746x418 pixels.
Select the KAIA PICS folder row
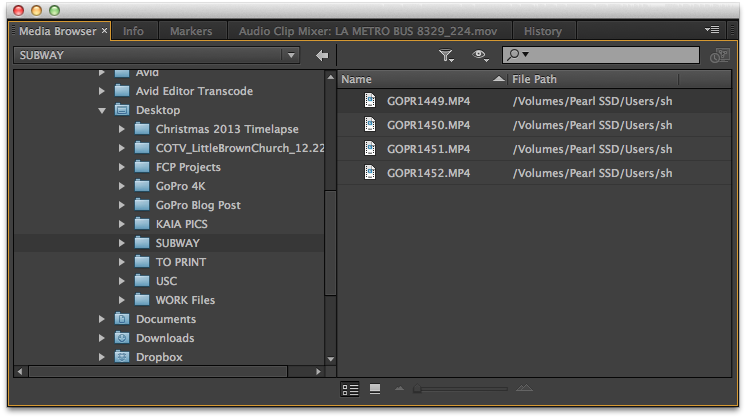tap(169, 224)
